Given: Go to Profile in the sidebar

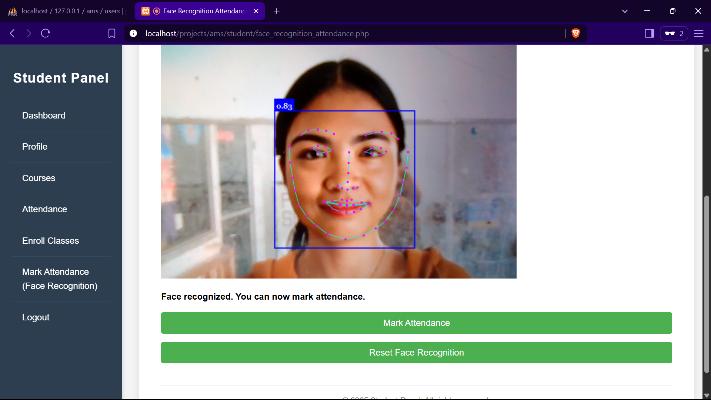Looking at the screenshot, I should coord(35,147).
